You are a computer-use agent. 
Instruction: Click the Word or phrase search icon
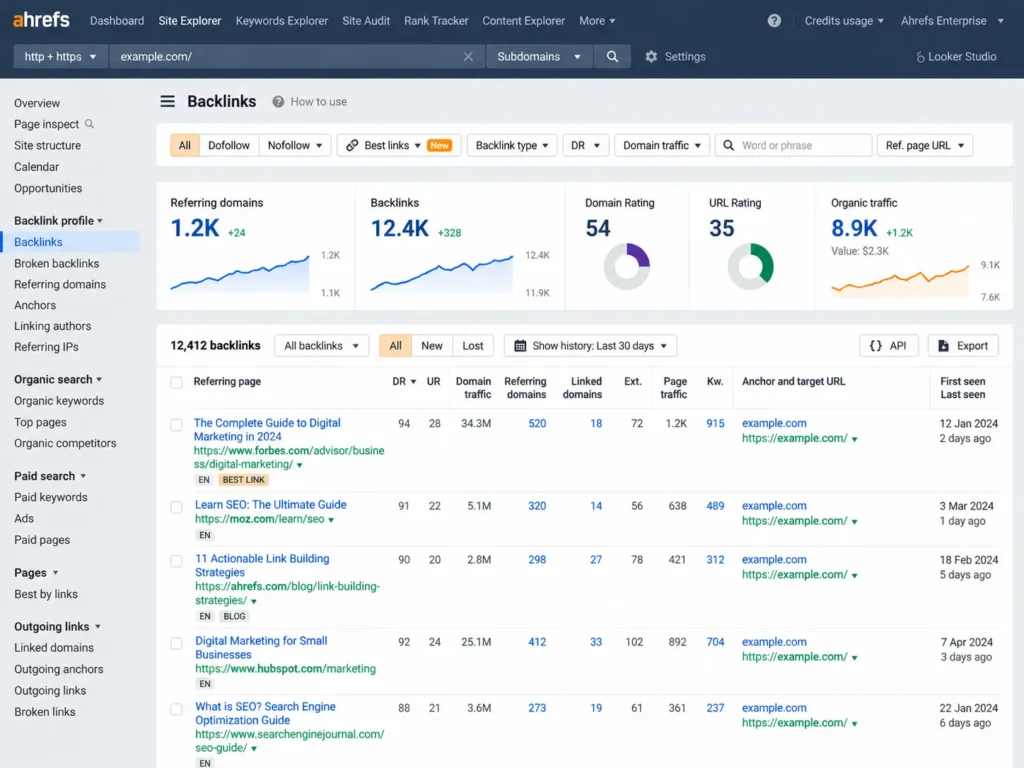tap(729, 145)
